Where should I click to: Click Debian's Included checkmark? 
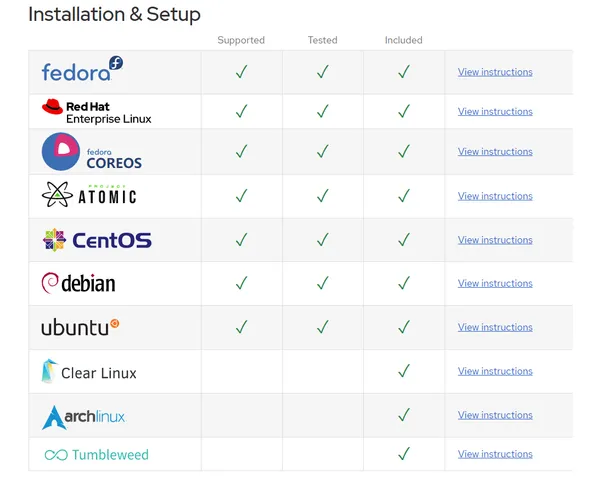point(404,283)
